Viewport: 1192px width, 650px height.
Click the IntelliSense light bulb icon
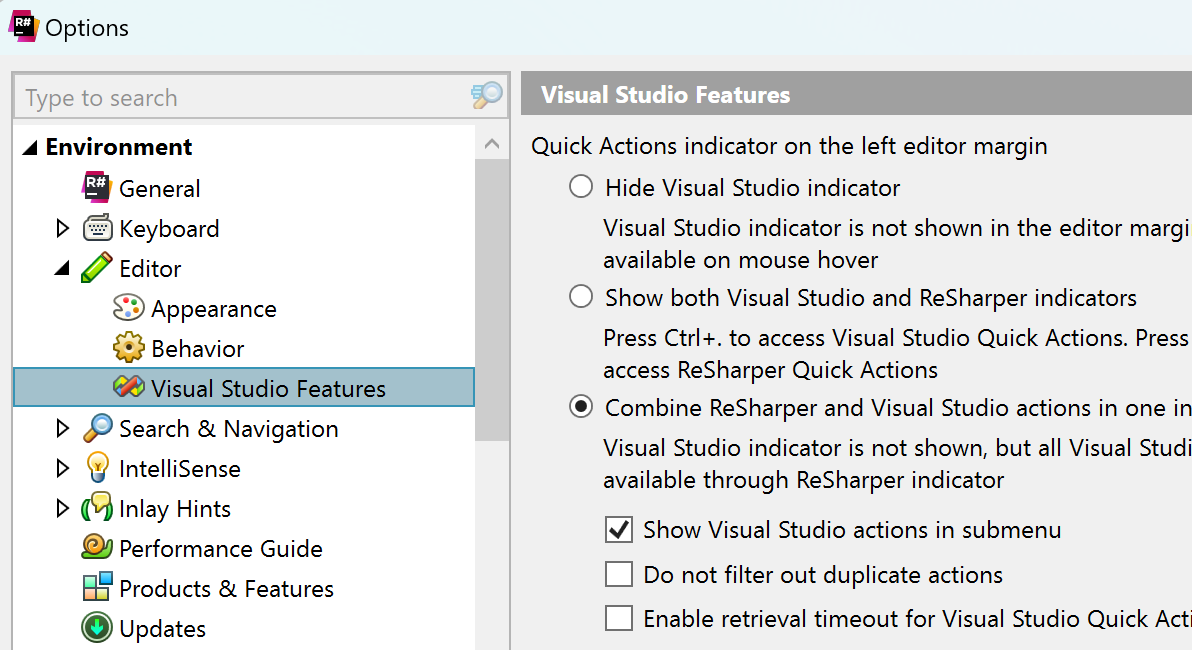click(x=97, y=468)
